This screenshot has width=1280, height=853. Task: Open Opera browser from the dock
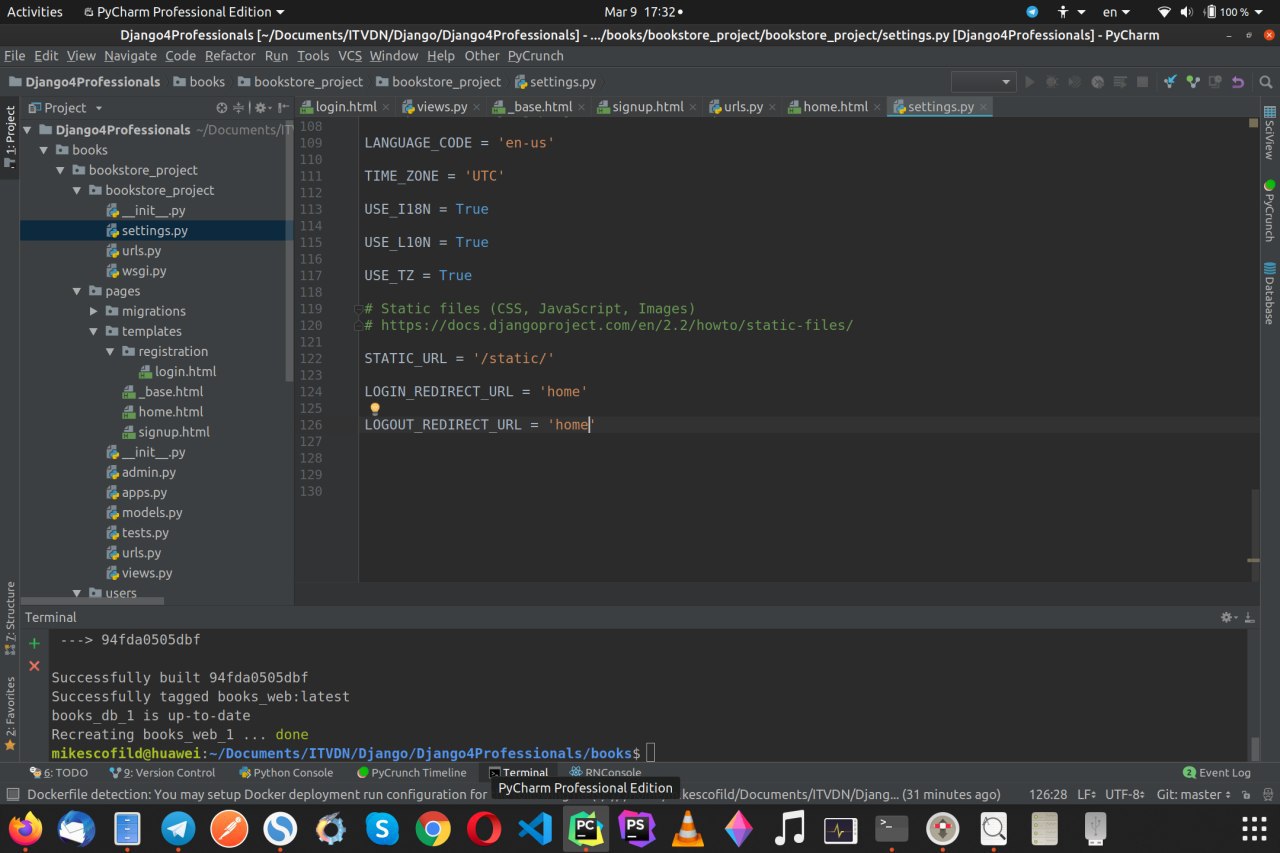484,828
